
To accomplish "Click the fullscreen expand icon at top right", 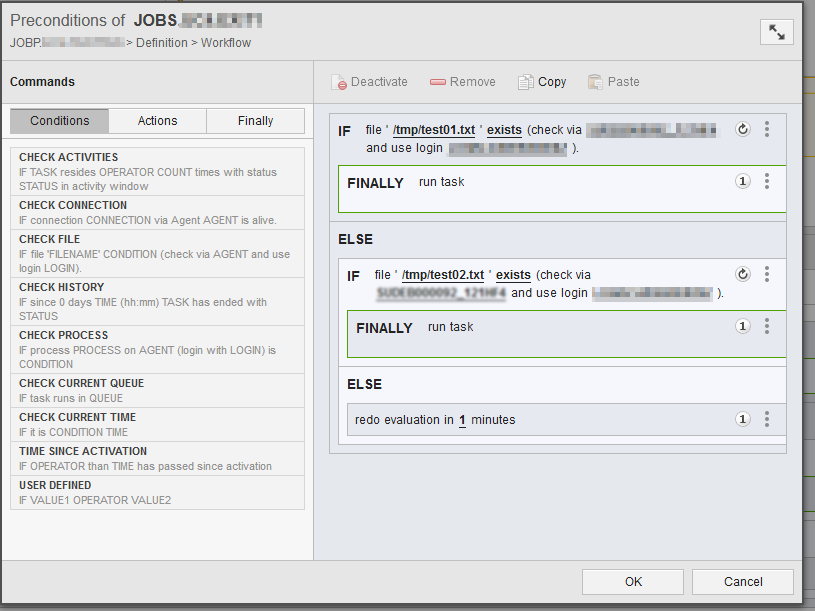I will point(777,31).
